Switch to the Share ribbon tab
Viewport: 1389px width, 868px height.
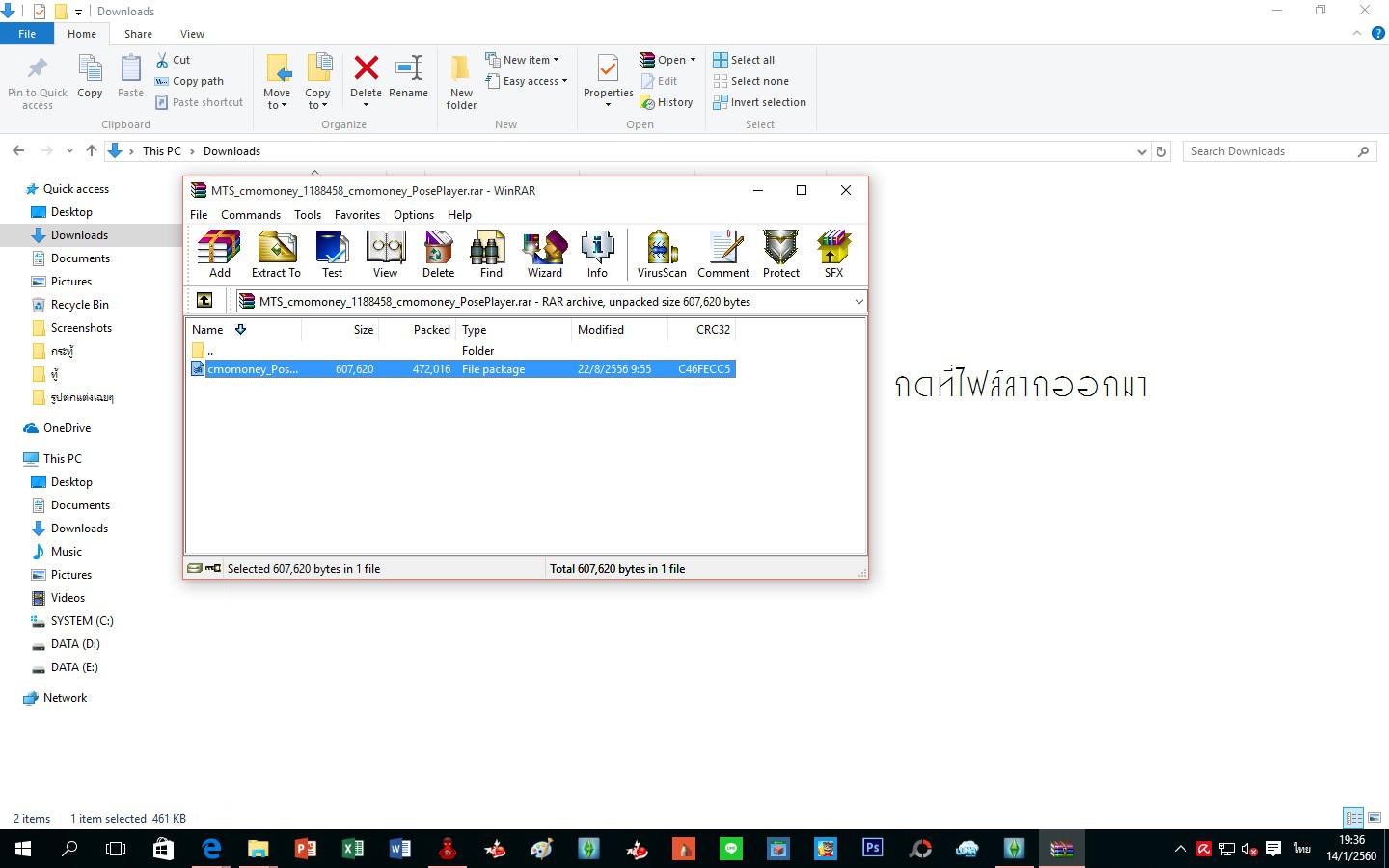[x=138, y=34]
